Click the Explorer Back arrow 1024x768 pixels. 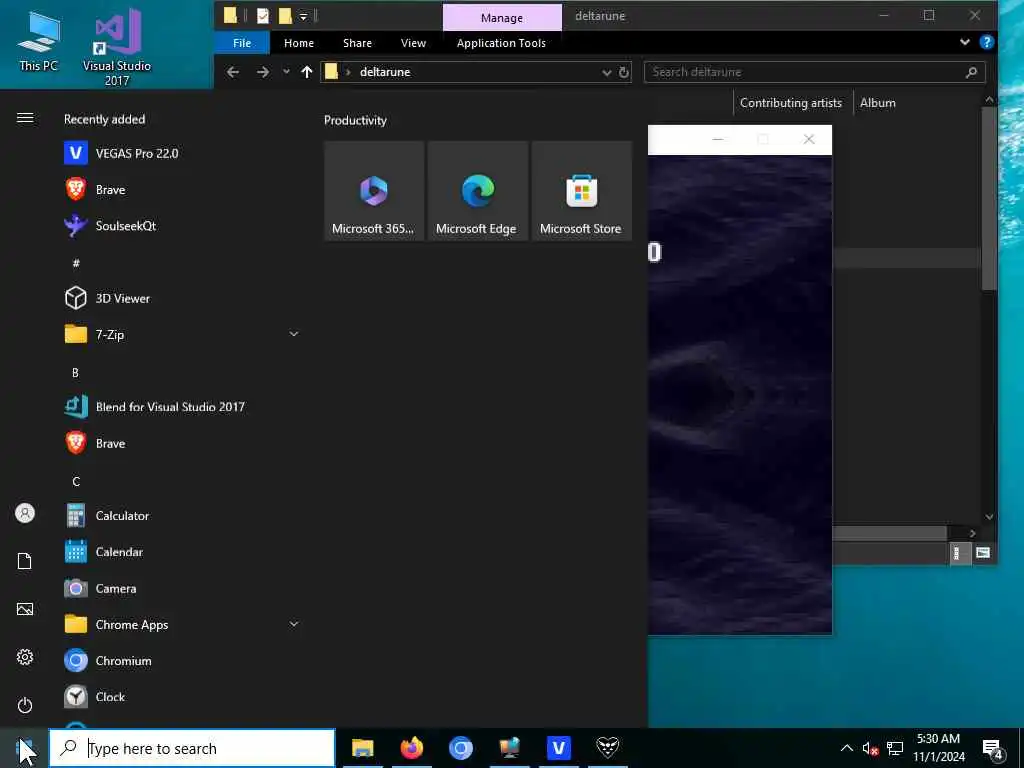(x=233, y=72)
